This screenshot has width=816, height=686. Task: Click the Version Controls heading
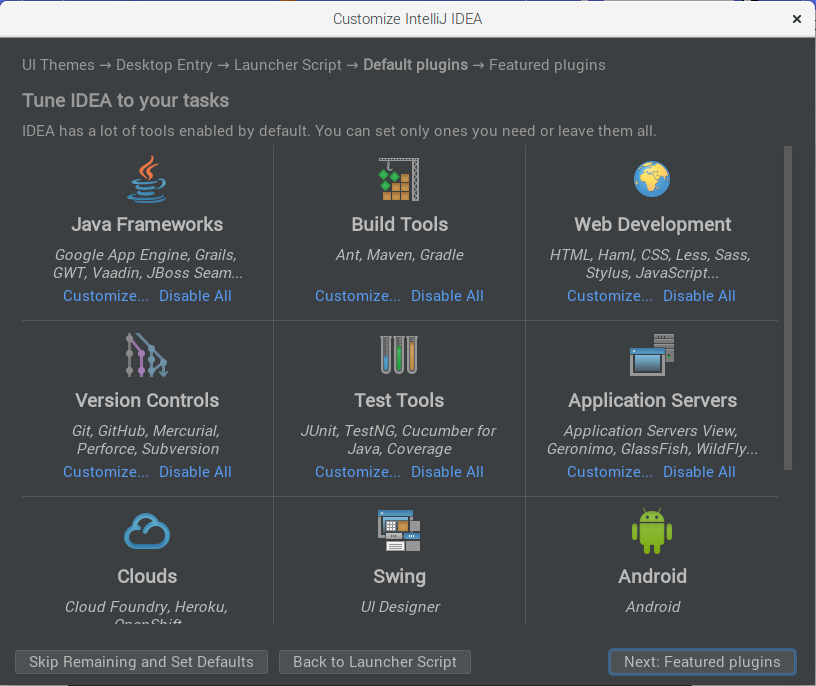147,400
